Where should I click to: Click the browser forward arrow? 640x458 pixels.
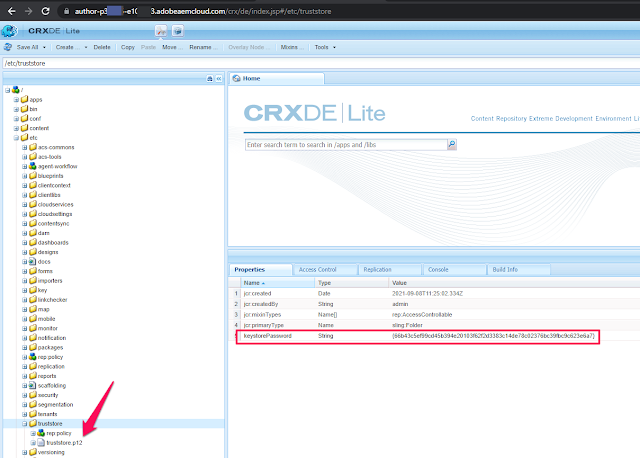coord(29,11)
